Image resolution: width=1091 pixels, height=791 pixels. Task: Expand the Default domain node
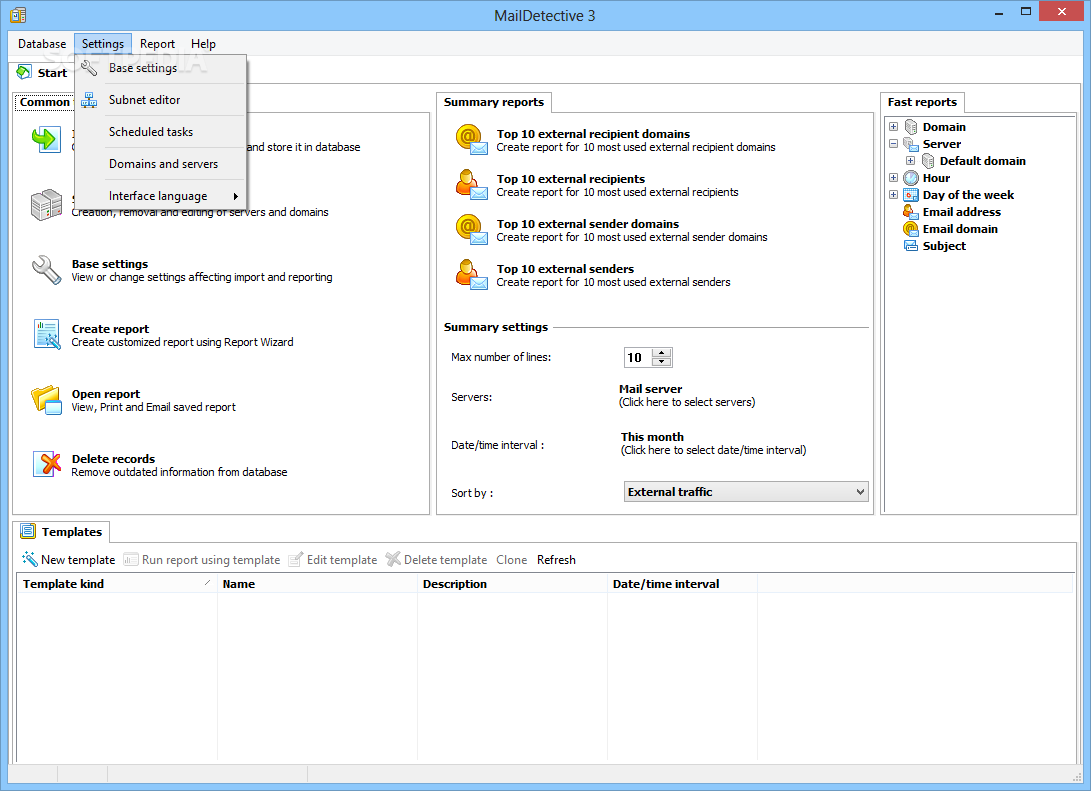point(910,161)
